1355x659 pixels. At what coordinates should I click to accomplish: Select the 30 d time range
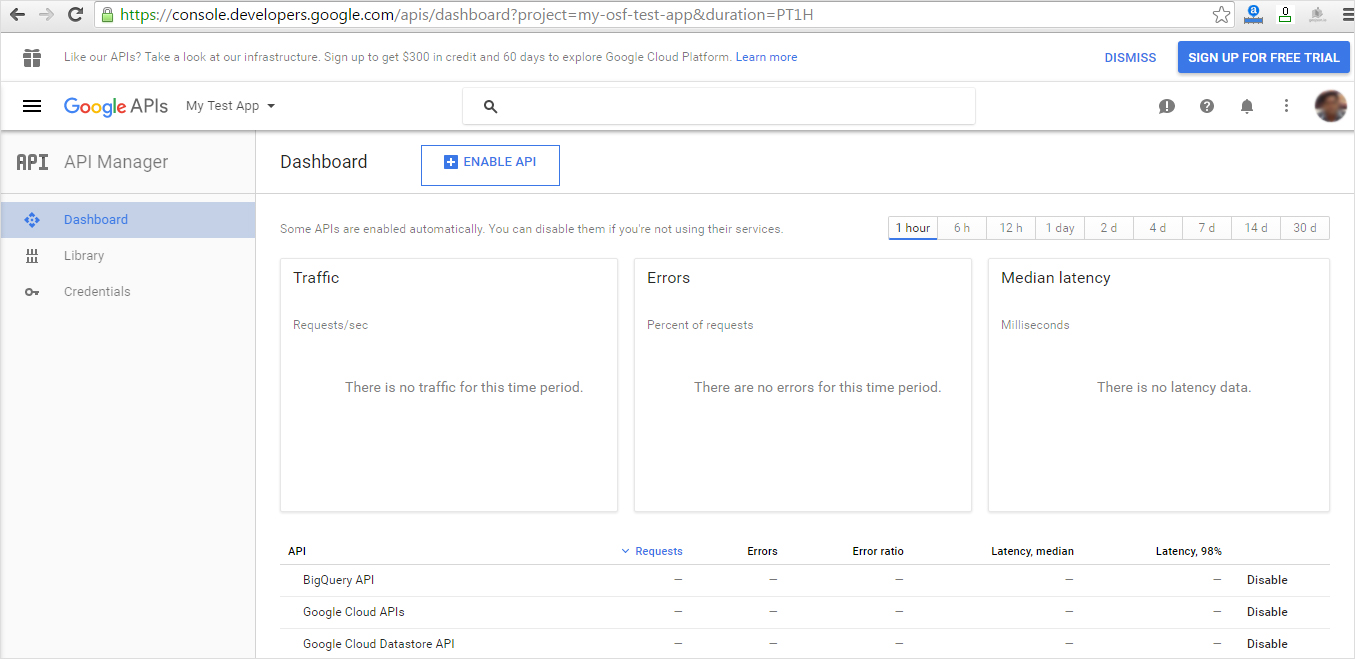(1305, 228)
